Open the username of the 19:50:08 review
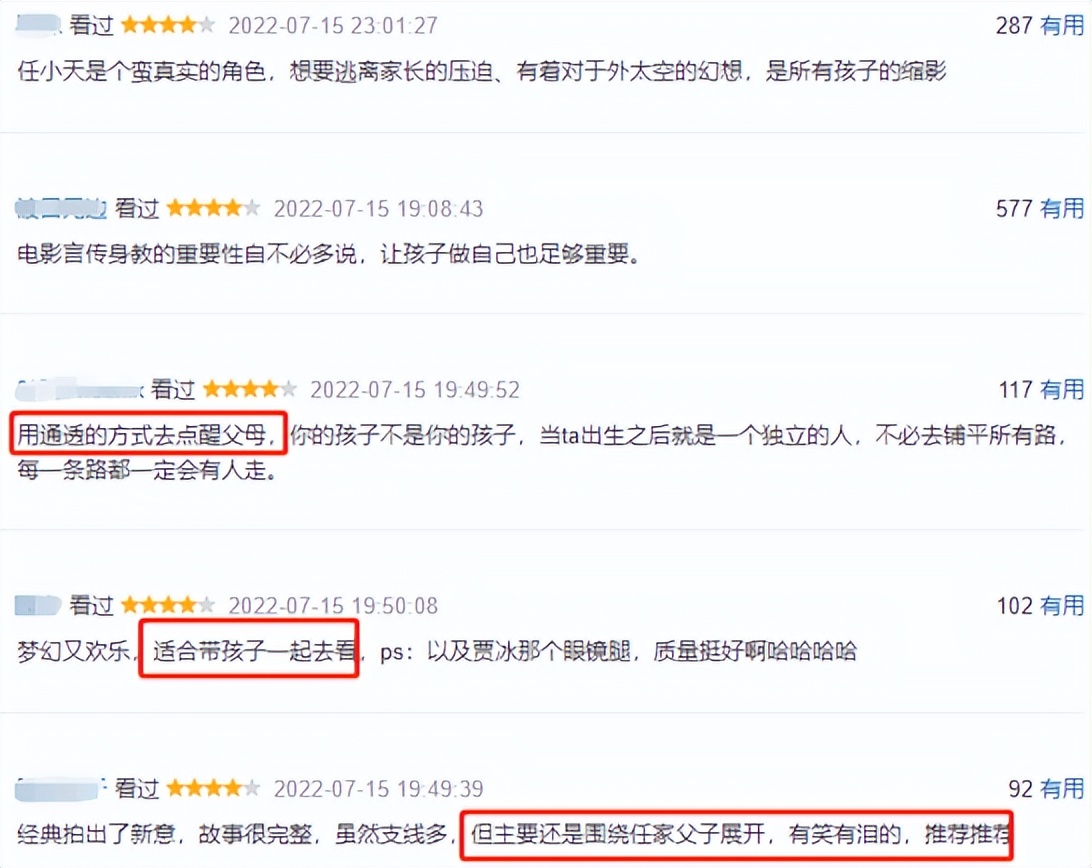 click(x=38, y=605)
